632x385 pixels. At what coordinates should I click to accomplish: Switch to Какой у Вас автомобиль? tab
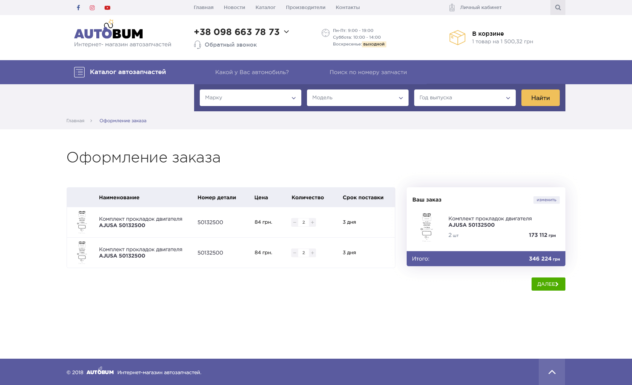pos(252,72)
